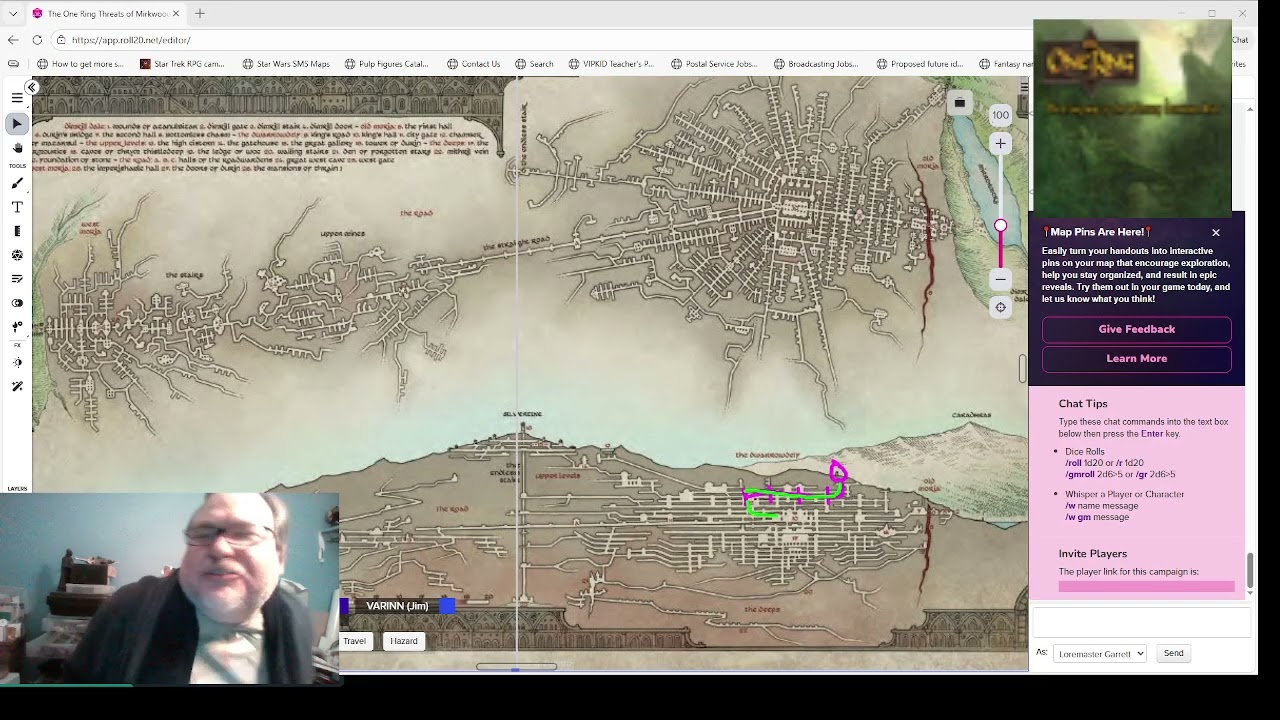Open the browser tab search chevron
Screen dimensions: 1280x720
tap(13, 14)
